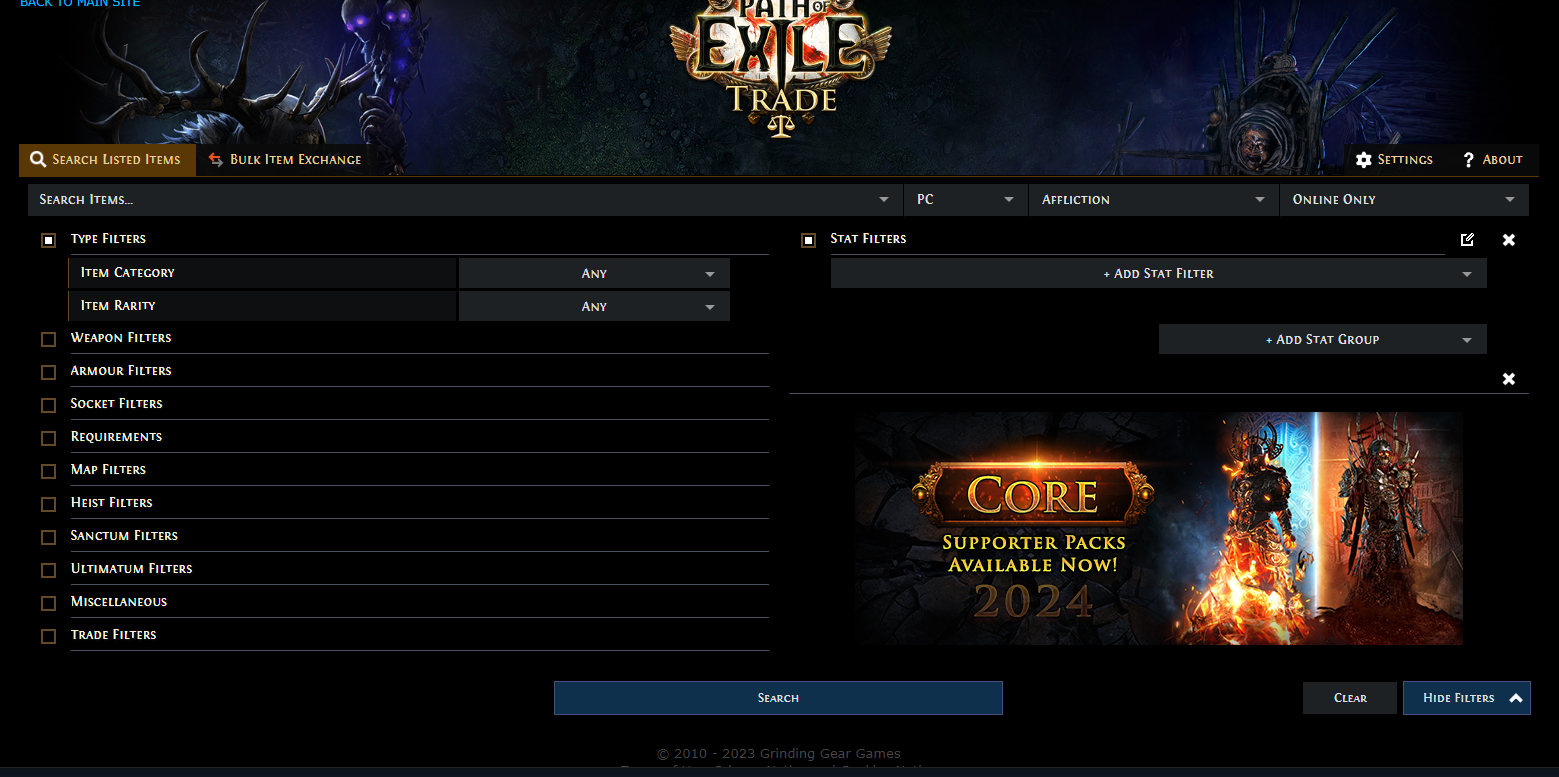Focus the Search Items field
The width and height of the screenshot is (1559, 777).
point(465,200)
